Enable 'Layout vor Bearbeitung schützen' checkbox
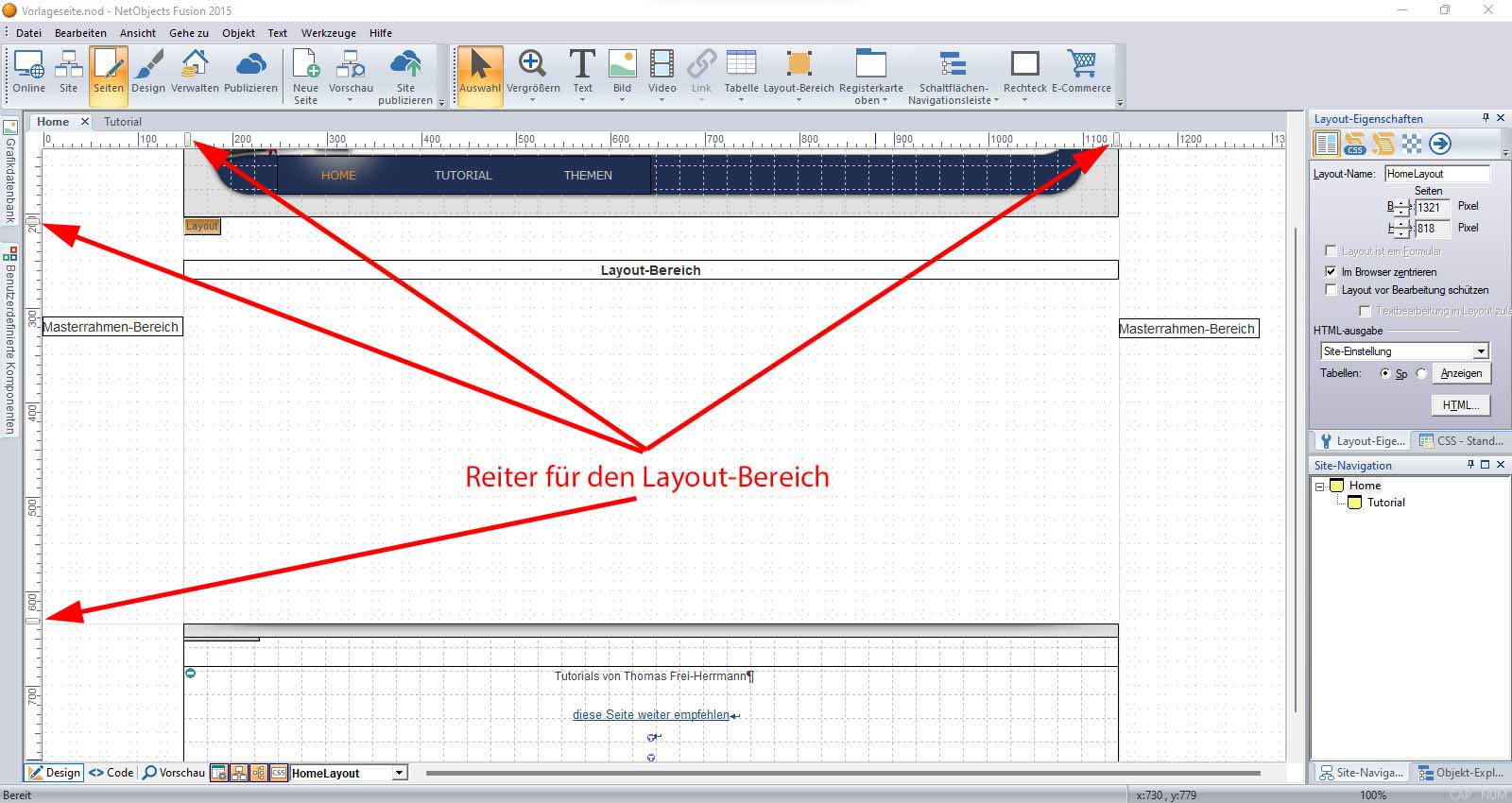1512x803 pixels. click(x=1331, y=290)
